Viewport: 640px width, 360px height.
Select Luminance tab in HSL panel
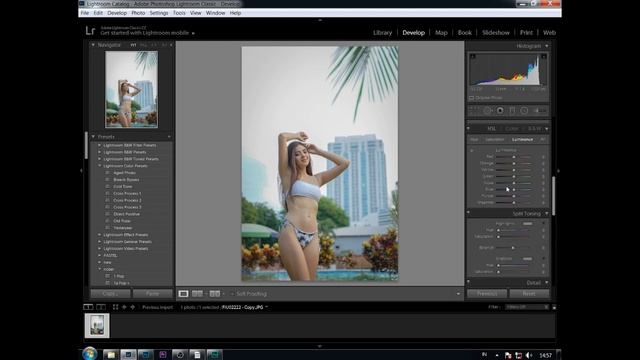pos(522,140)
